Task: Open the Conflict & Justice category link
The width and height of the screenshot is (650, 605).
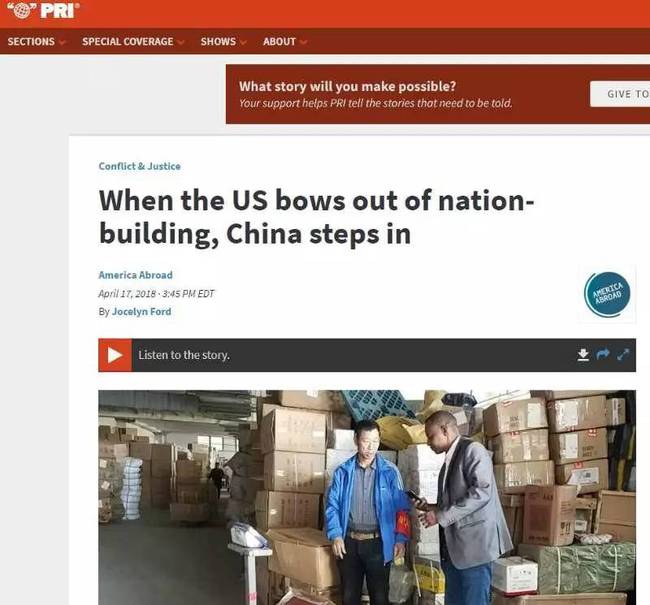Action: (140, 166)
